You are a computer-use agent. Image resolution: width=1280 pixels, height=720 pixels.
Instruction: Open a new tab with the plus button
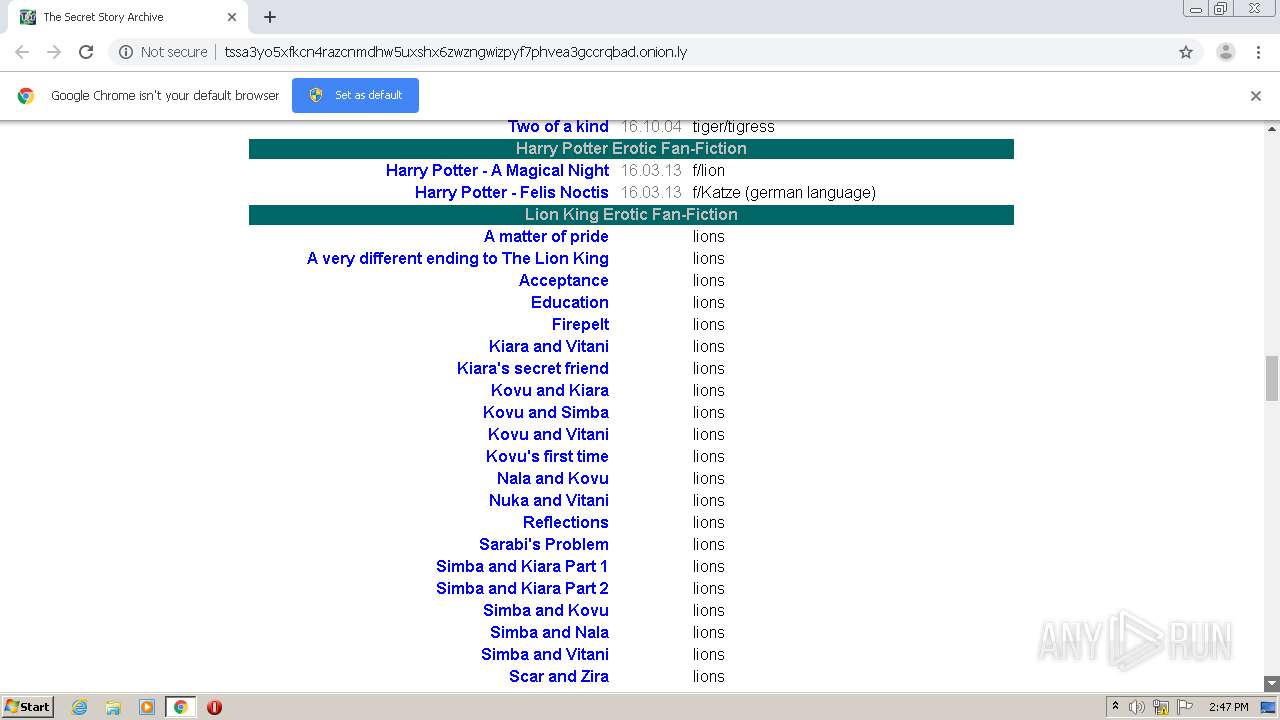click(270, 17)
